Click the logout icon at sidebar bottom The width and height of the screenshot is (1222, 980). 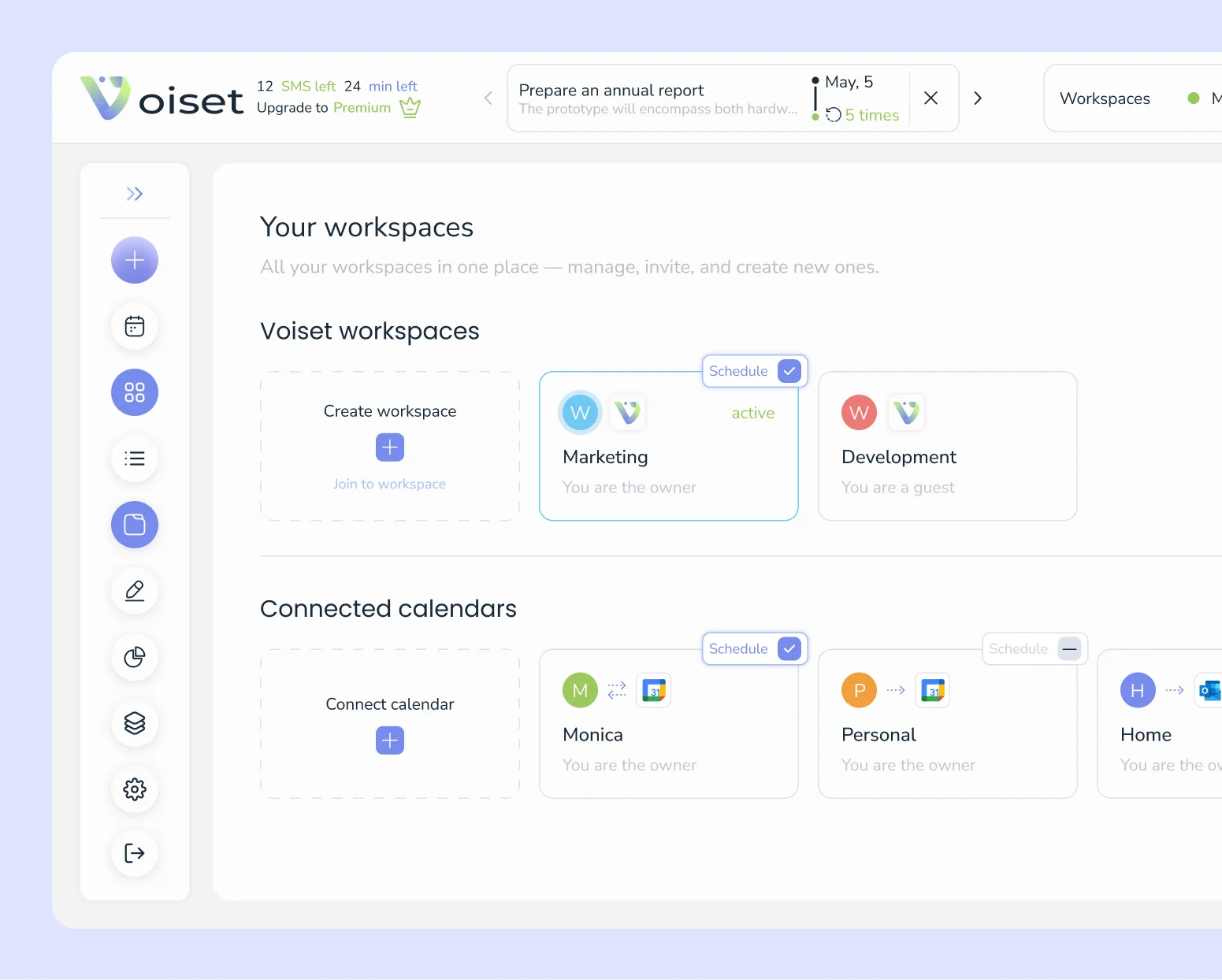(x=135, y=853)
